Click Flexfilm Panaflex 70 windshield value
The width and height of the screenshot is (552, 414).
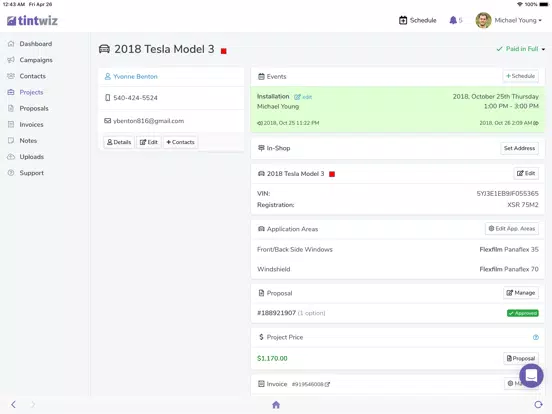coord(509,269)
